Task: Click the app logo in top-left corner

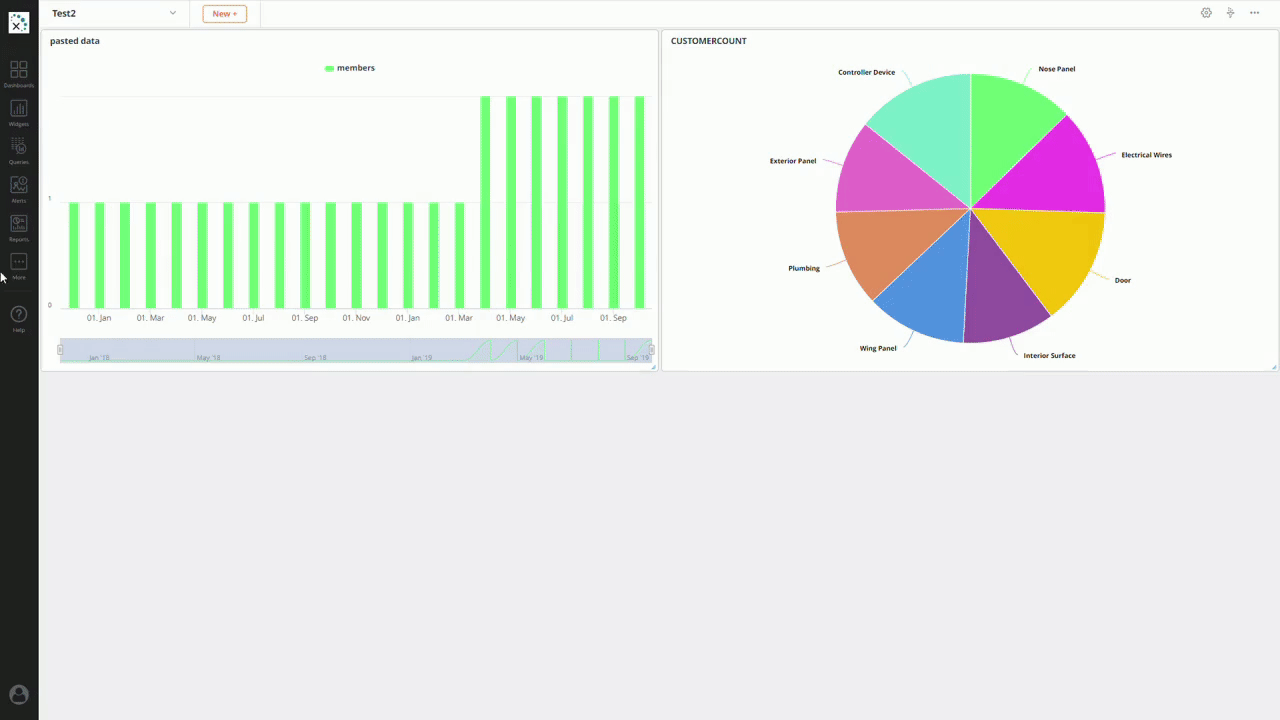Action: click(x=19, y=23)
